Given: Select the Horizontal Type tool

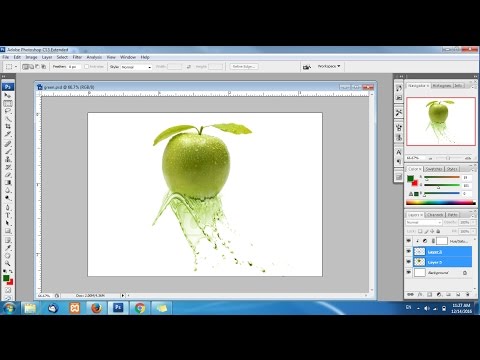Looking at the screenshot, I should pos(8,215).
